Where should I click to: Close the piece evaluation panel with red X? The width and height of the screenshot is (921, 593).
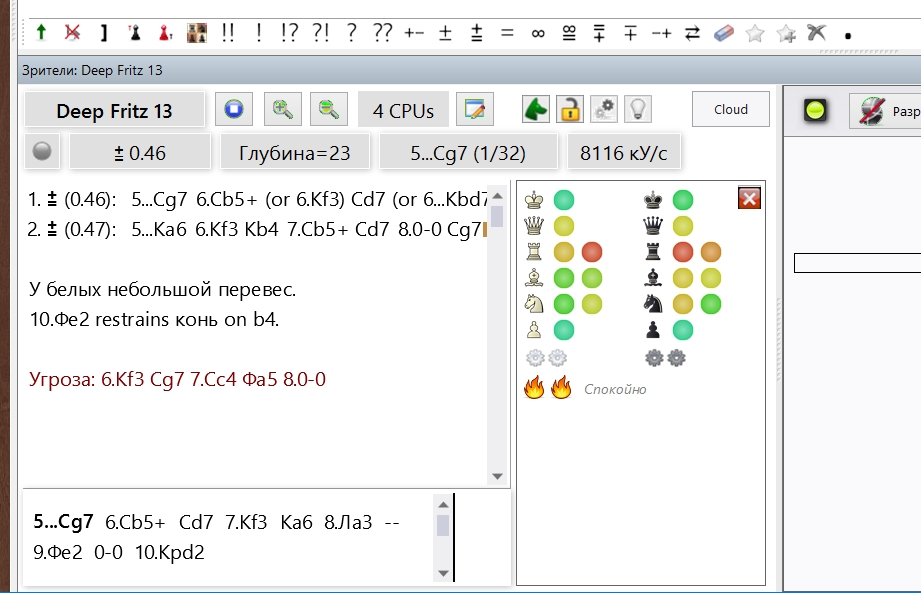749,198
